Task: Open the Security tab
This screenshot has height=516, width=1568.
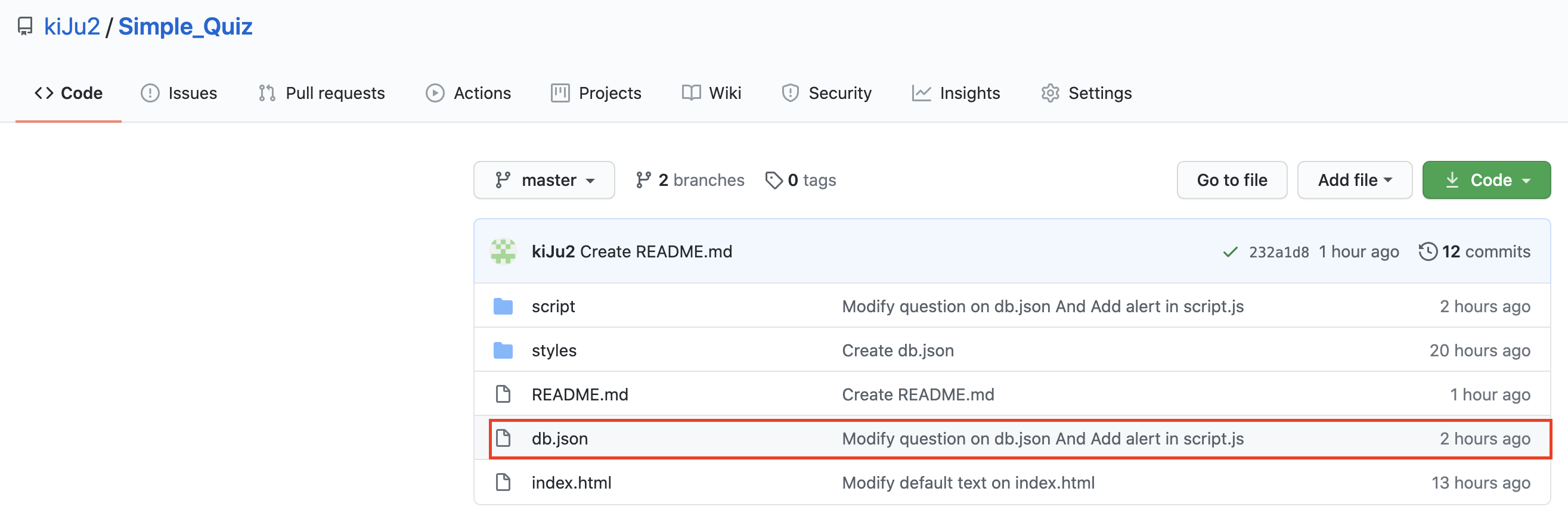Action: (x=826, y=93)
